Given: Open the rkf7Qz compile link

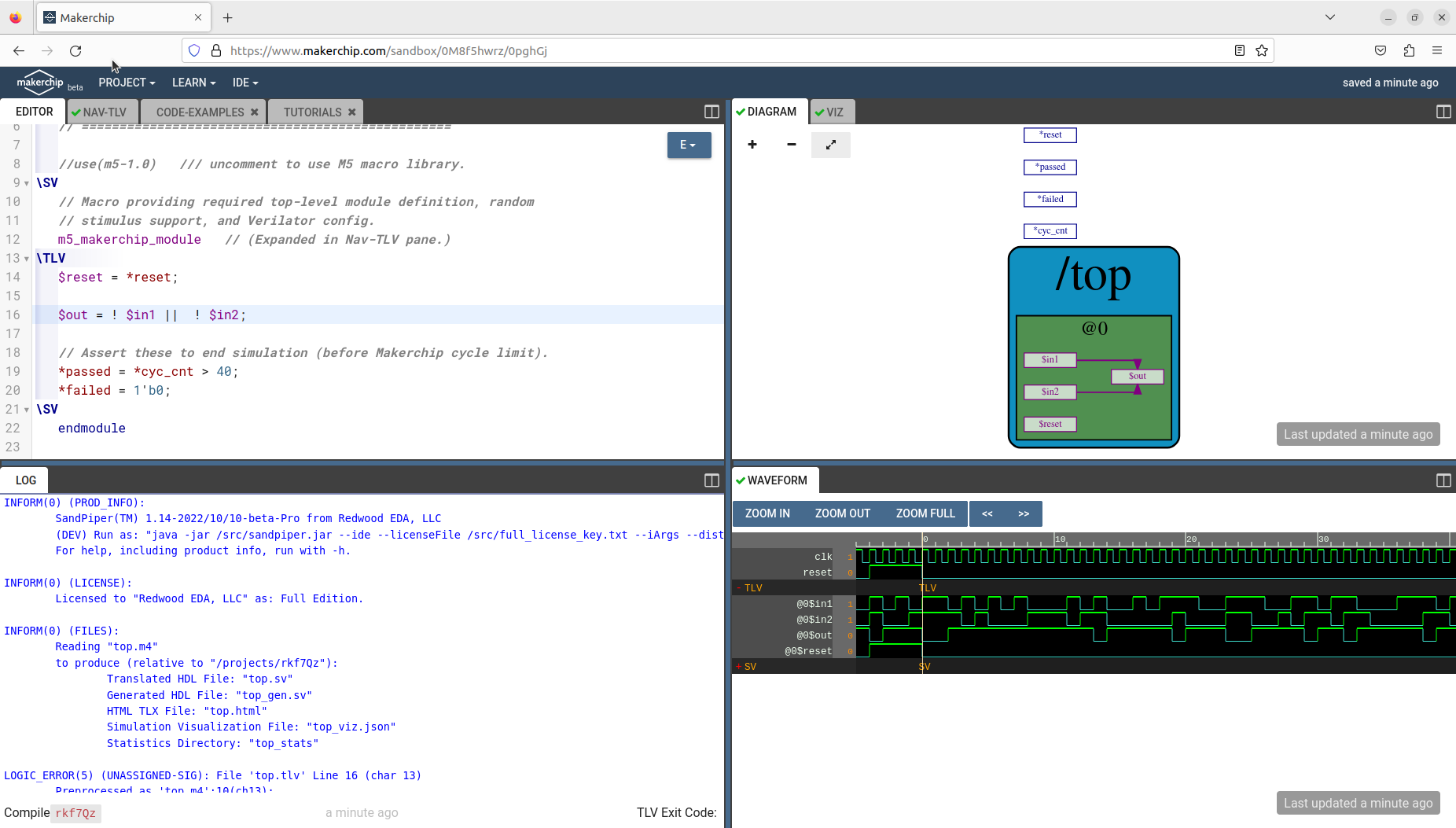Looking at the screenshot, I should (x=75, y=813).
